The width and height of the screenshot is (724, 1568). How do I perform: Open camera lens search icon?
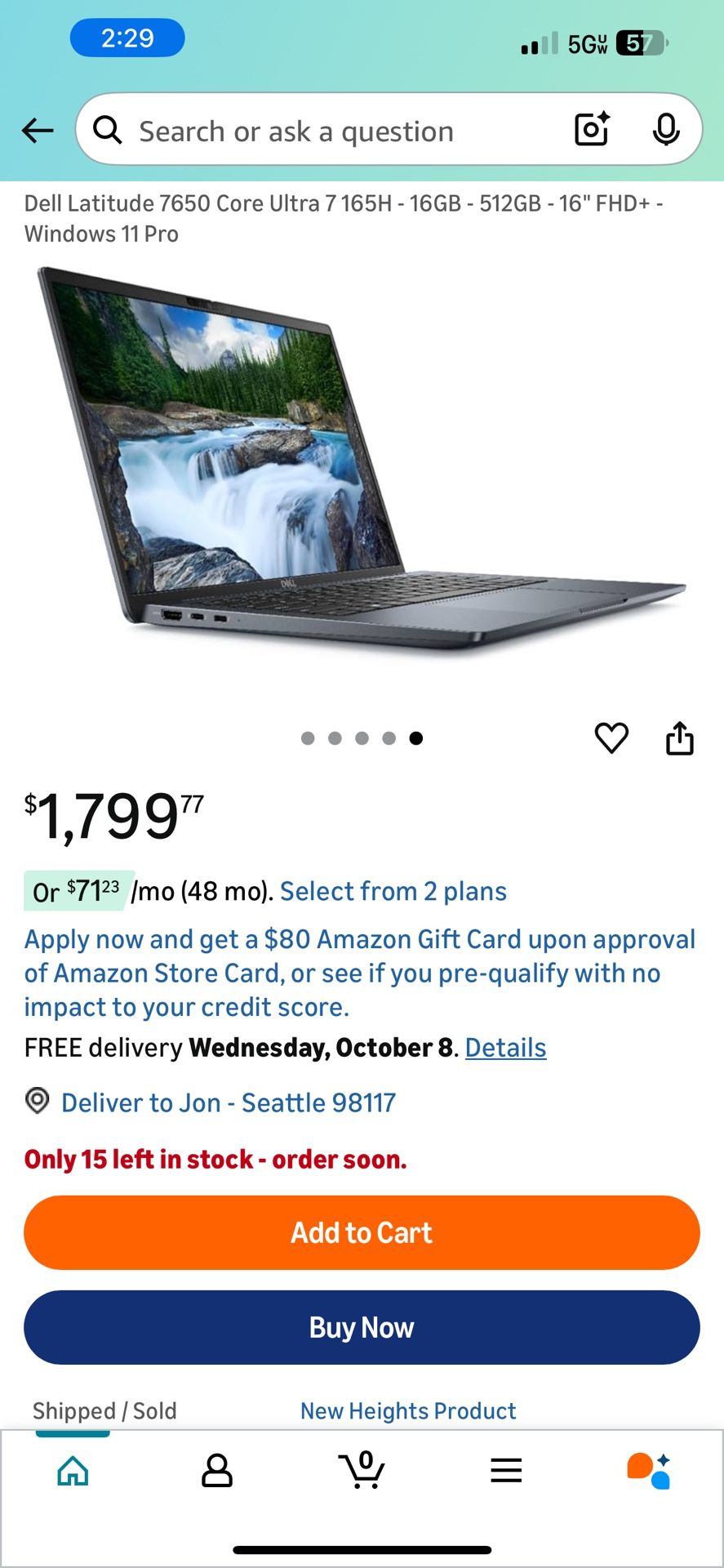tap(592, 129)
